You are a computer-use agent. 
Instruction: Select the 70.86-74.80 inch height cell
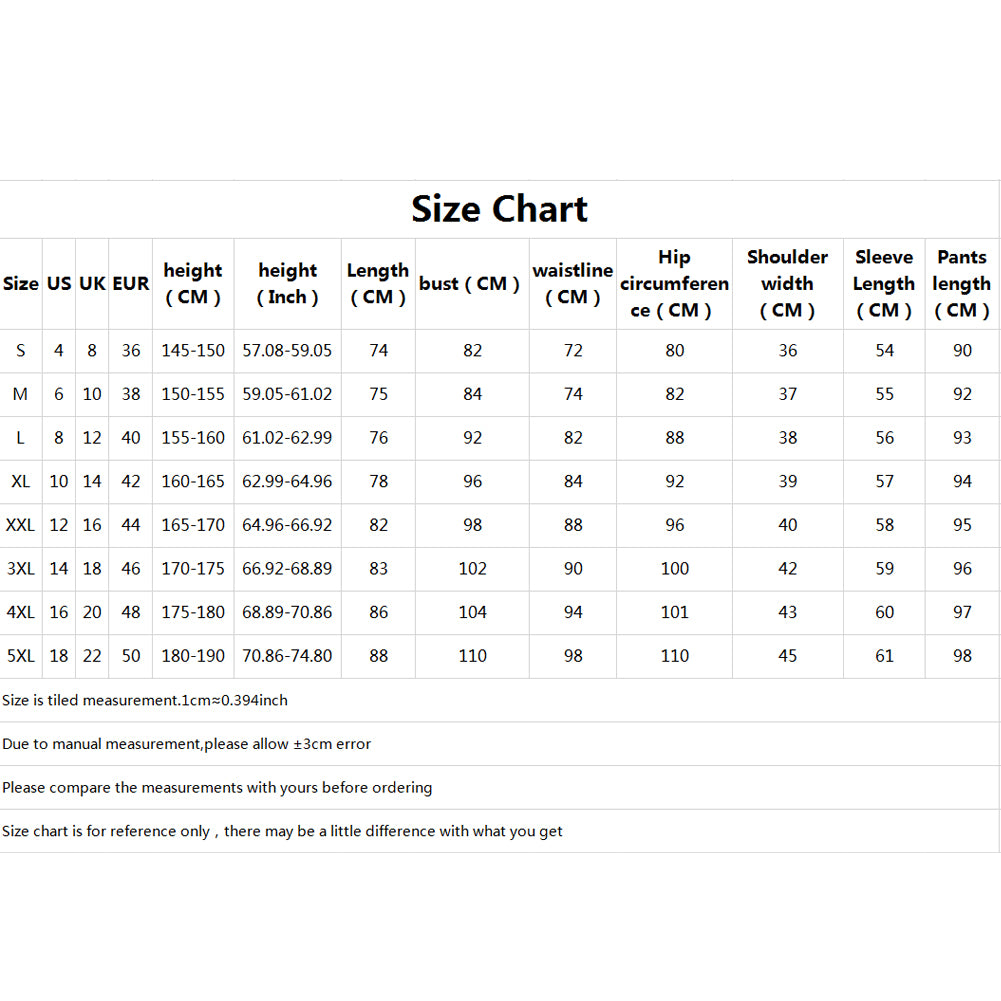click(x=287, y=656)
